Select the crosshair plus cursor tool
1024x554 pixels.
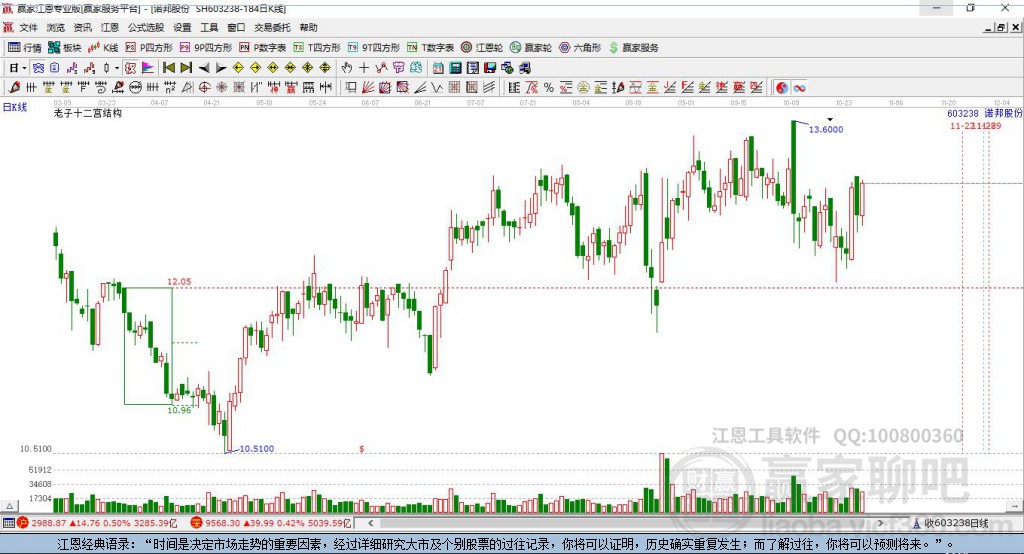(x=364, y=68)
